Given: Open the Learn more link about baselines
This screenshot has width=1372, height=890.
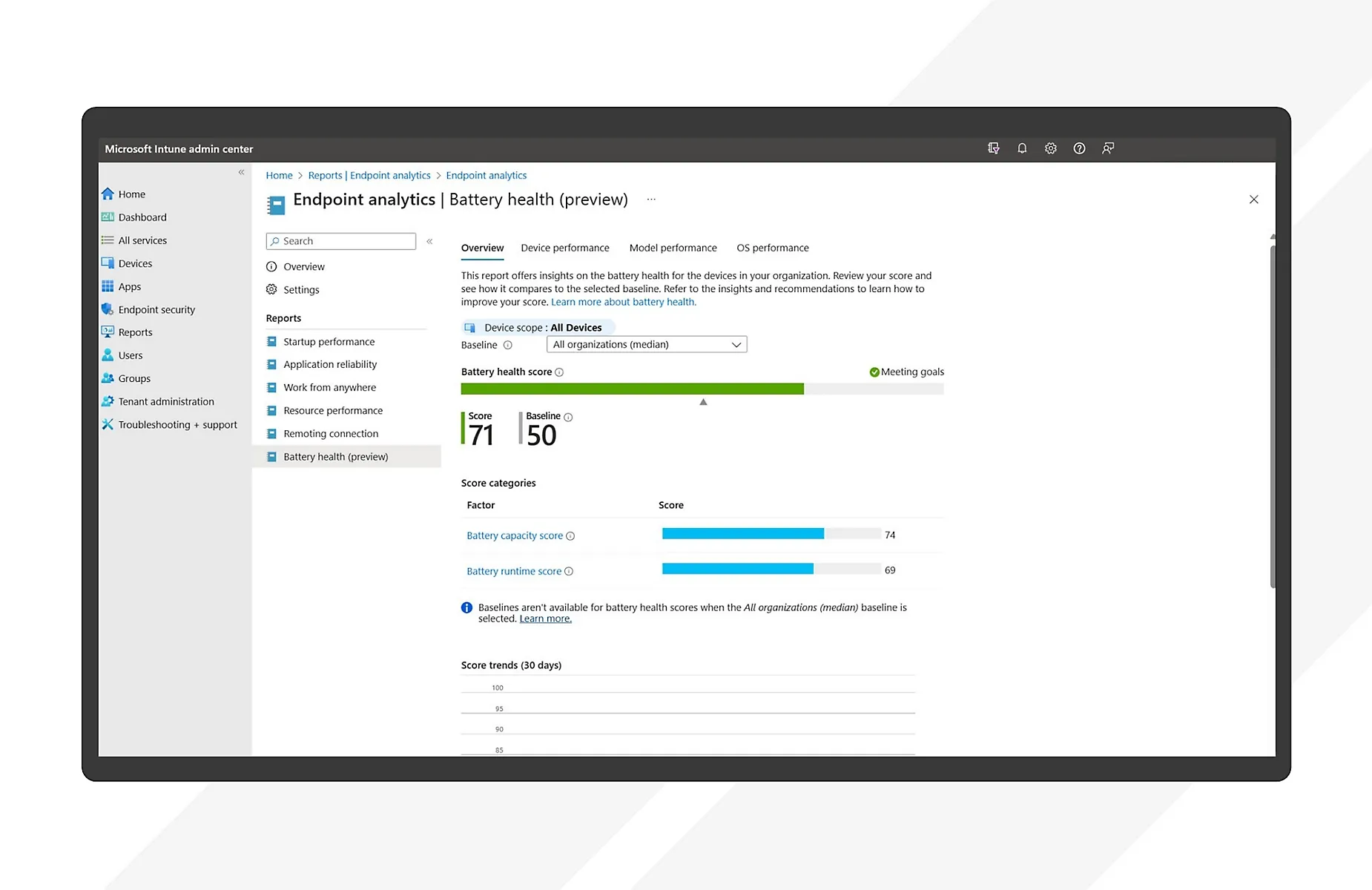Looking at the screenshot, I should pos(546,619).
